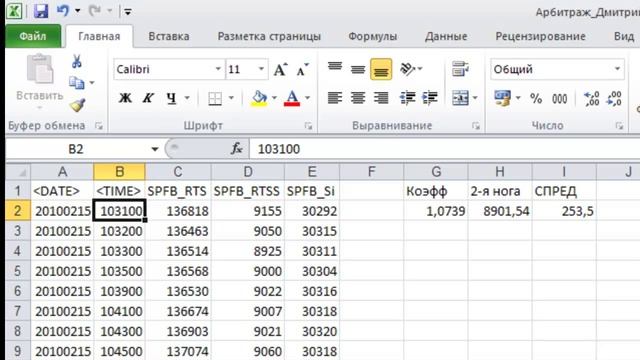Open the Шрифт dialog launcher
This screenshot has height=360, width=640.
(x=309, y=126)
